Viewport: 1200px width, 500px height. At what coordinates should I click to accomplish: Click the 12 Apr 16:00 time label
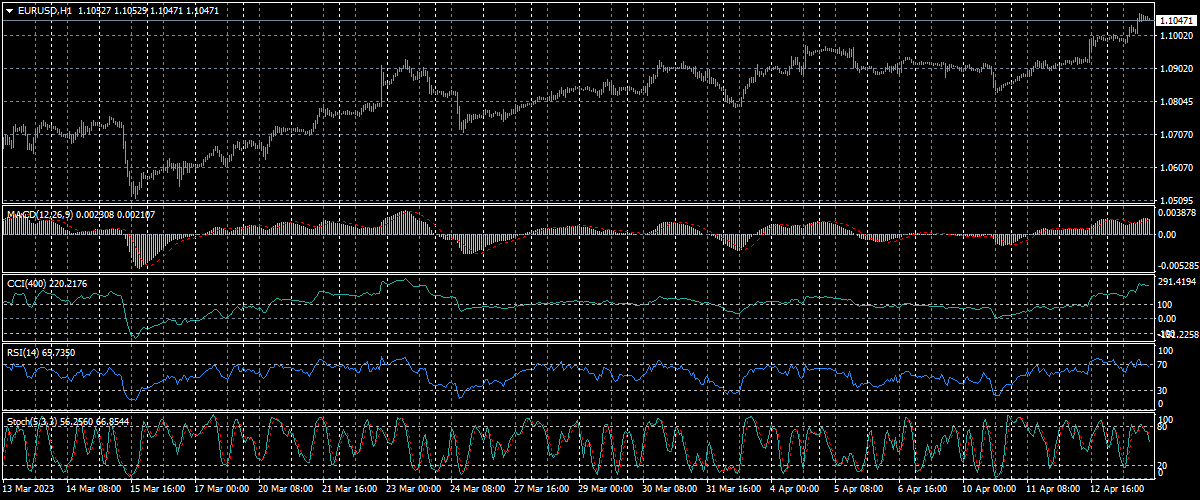[x=1118, y=488]
